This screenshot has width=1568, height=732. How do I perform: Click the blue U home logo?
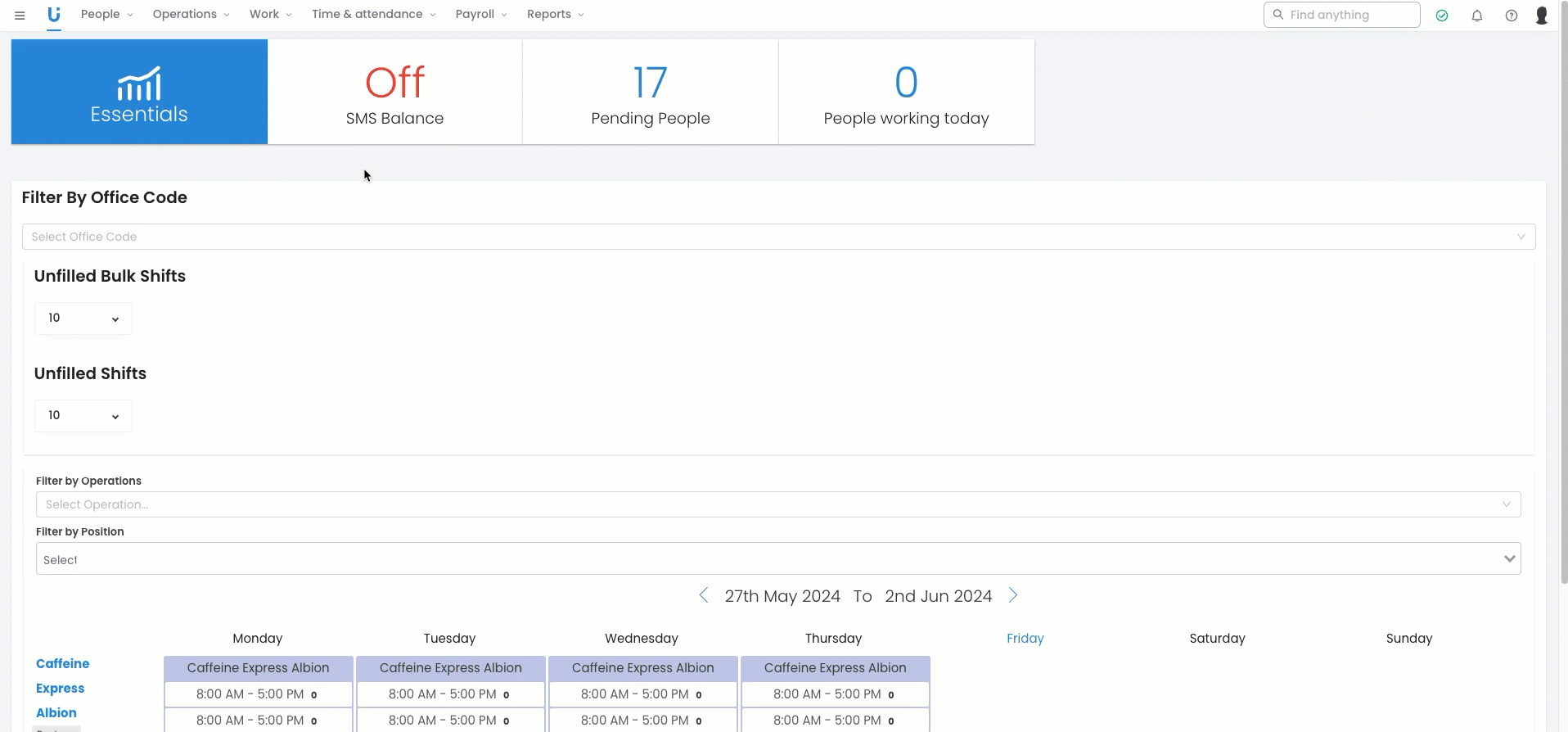point(54,15)
